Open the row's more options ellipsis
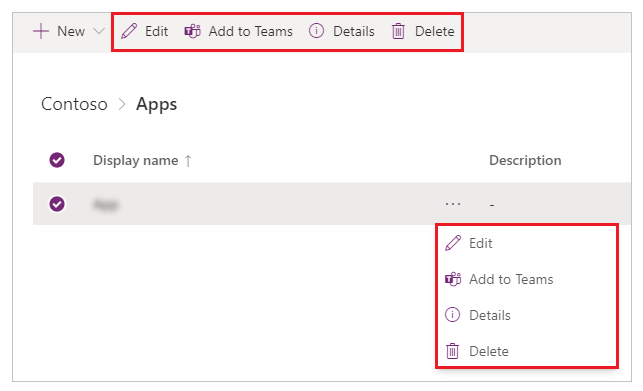643x391 pixels. (x=453, y=204)
